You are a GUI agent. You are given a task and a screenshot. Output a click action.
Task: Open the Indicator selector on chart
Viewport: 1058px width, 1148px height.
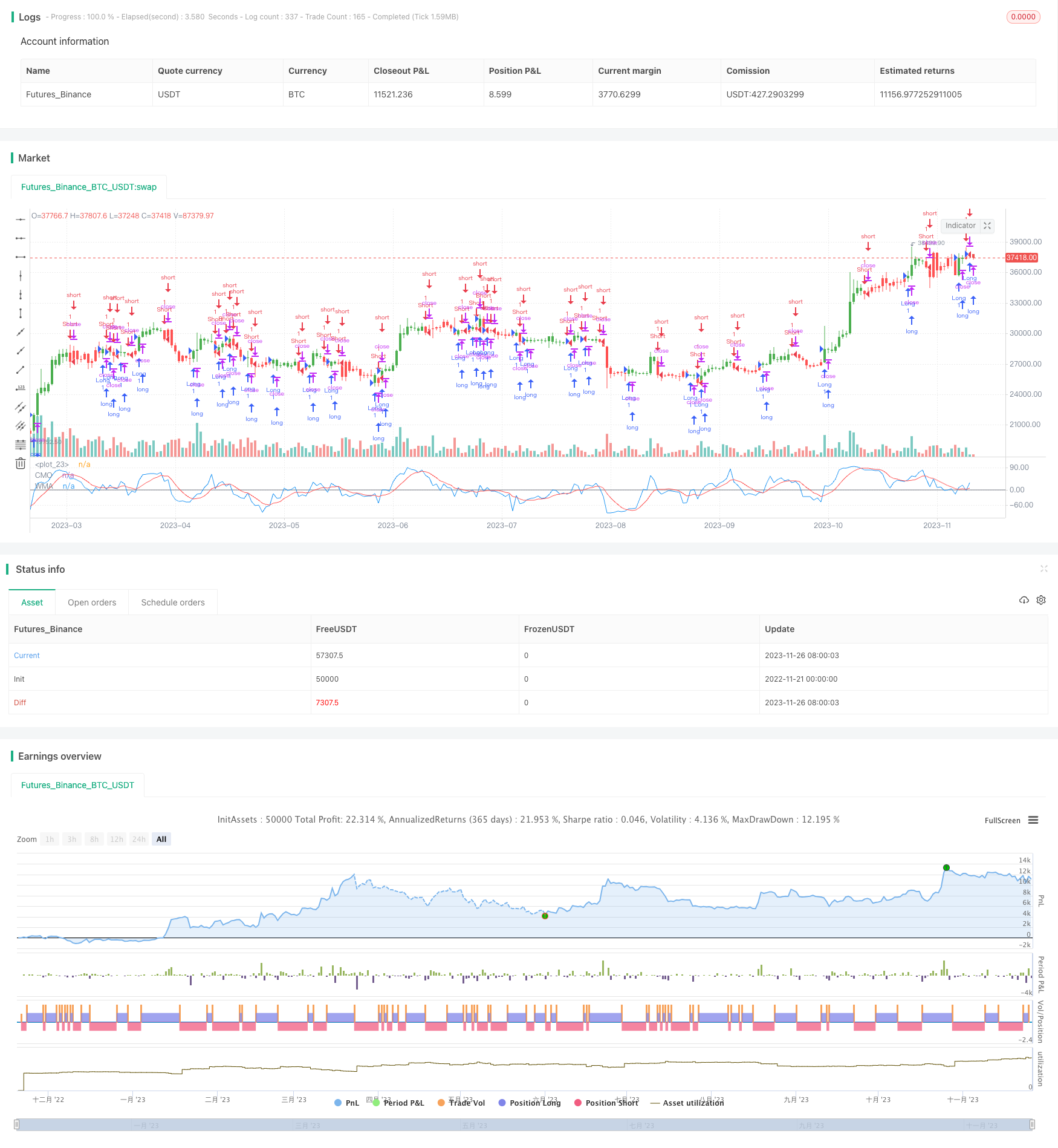pos(960,226)
